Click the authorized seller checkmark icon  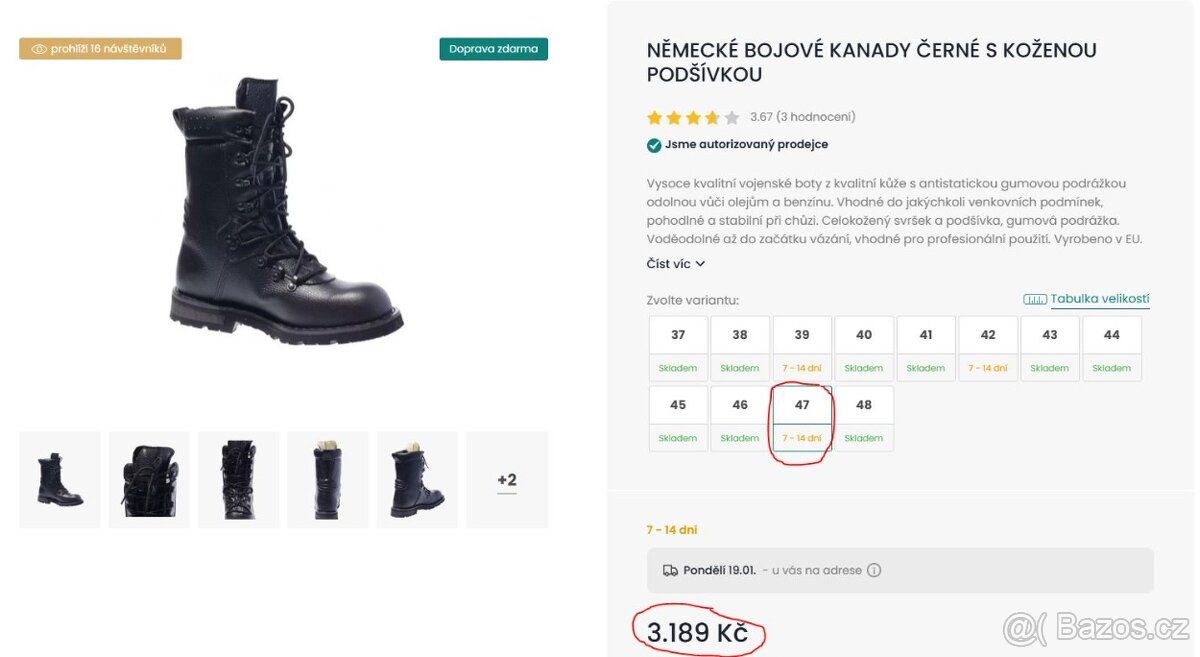click(655, 144)
